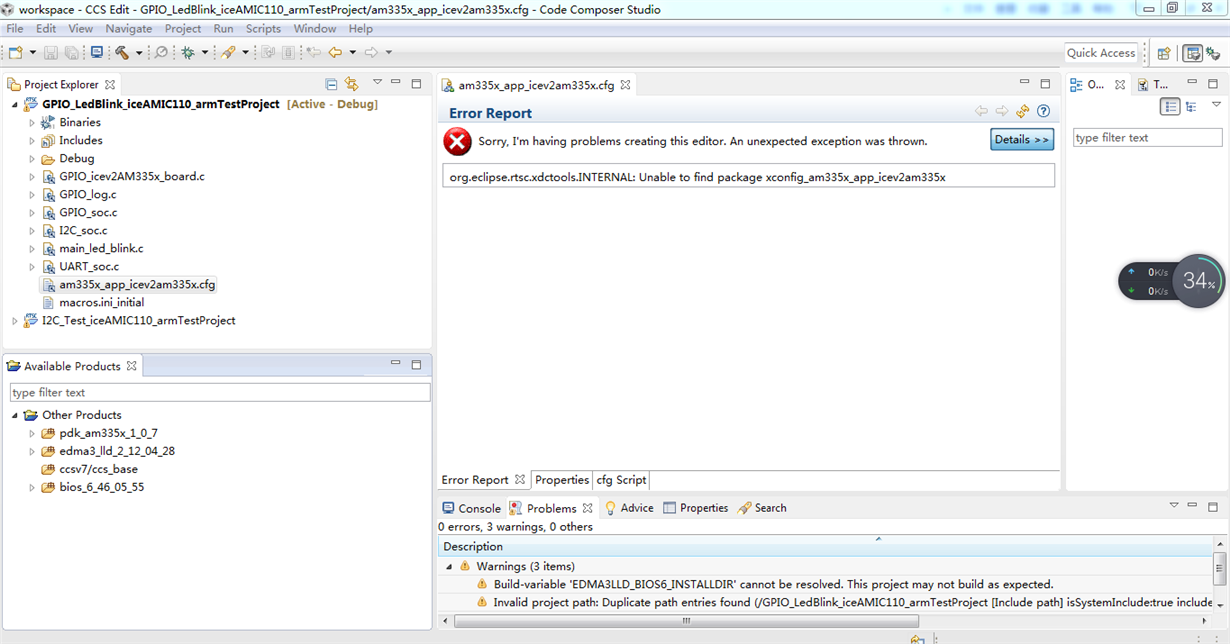Expand bios_6_46_05_55 product
The image size is (1230, 644).
(x=32, y=488)
